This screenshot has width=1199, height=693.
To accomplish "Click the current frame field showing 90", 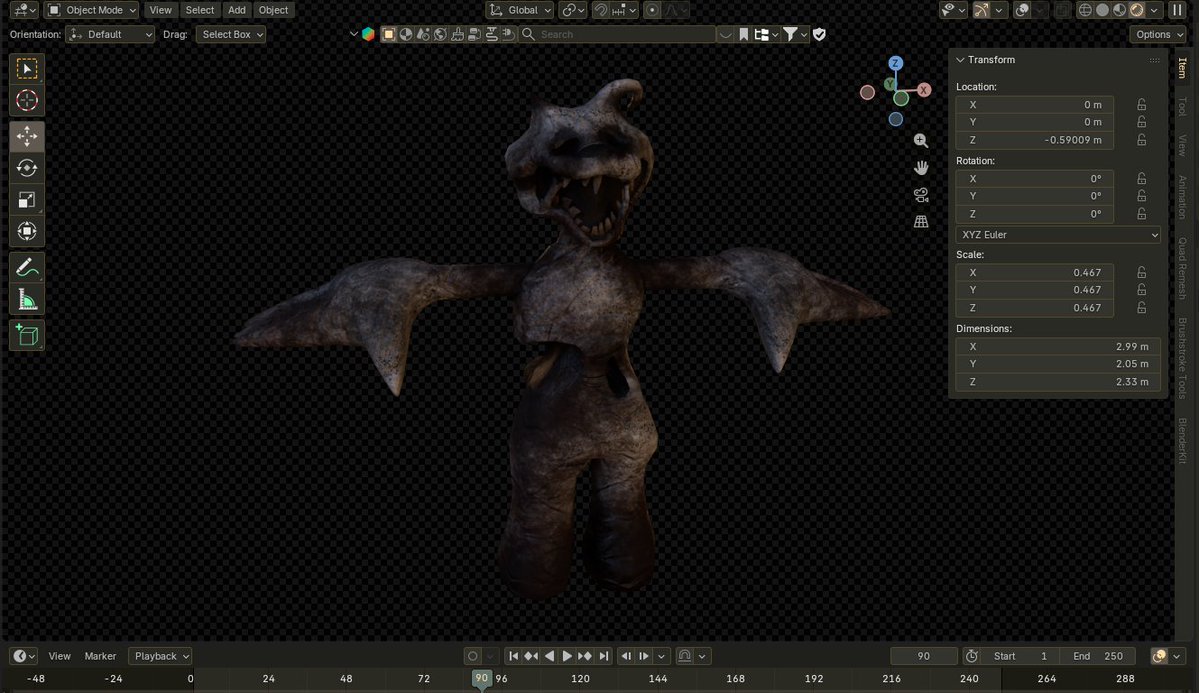I will (x=924, y=656).
